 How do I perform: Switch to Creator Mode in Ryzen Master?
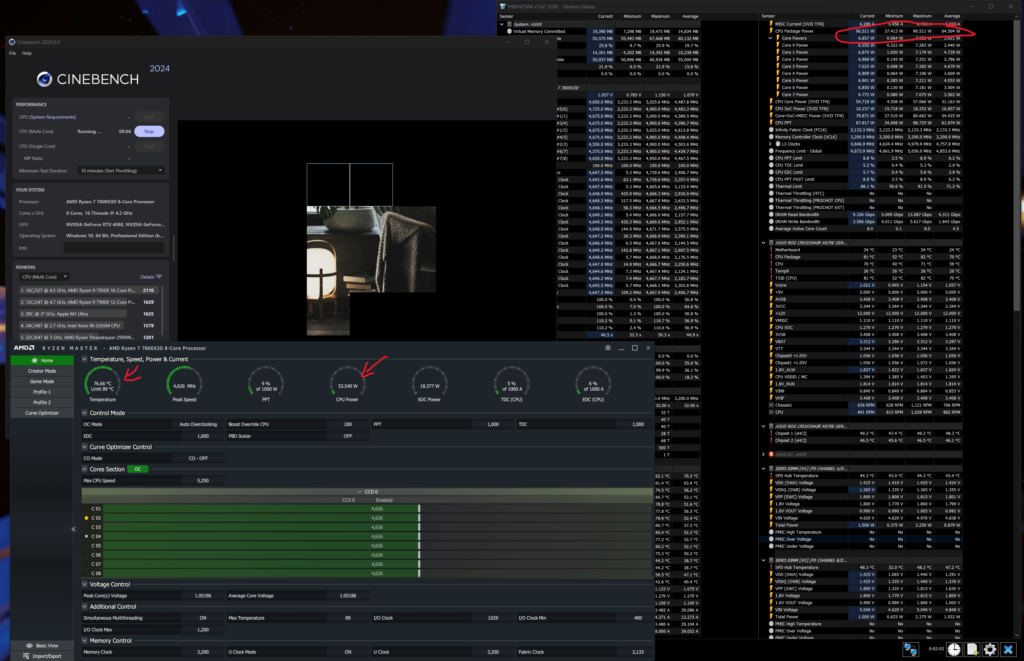pyautogui.click(x=42, y=371)
